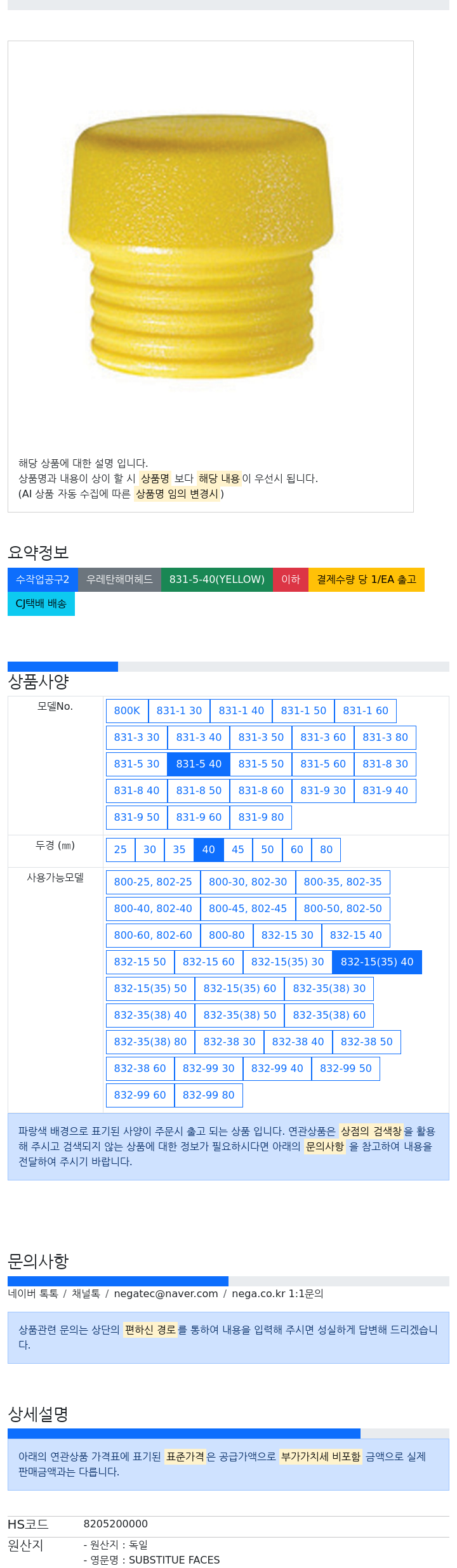The height and width of the screenshot is (1568, 457).
Task: Pick compatible model 832-38 40
Action: coord(298,1042)
